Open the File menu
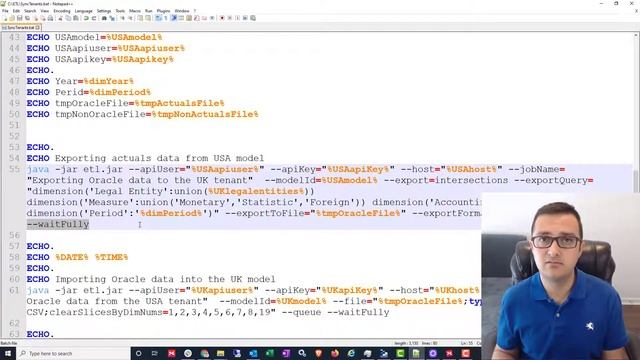 pos(5,11)
